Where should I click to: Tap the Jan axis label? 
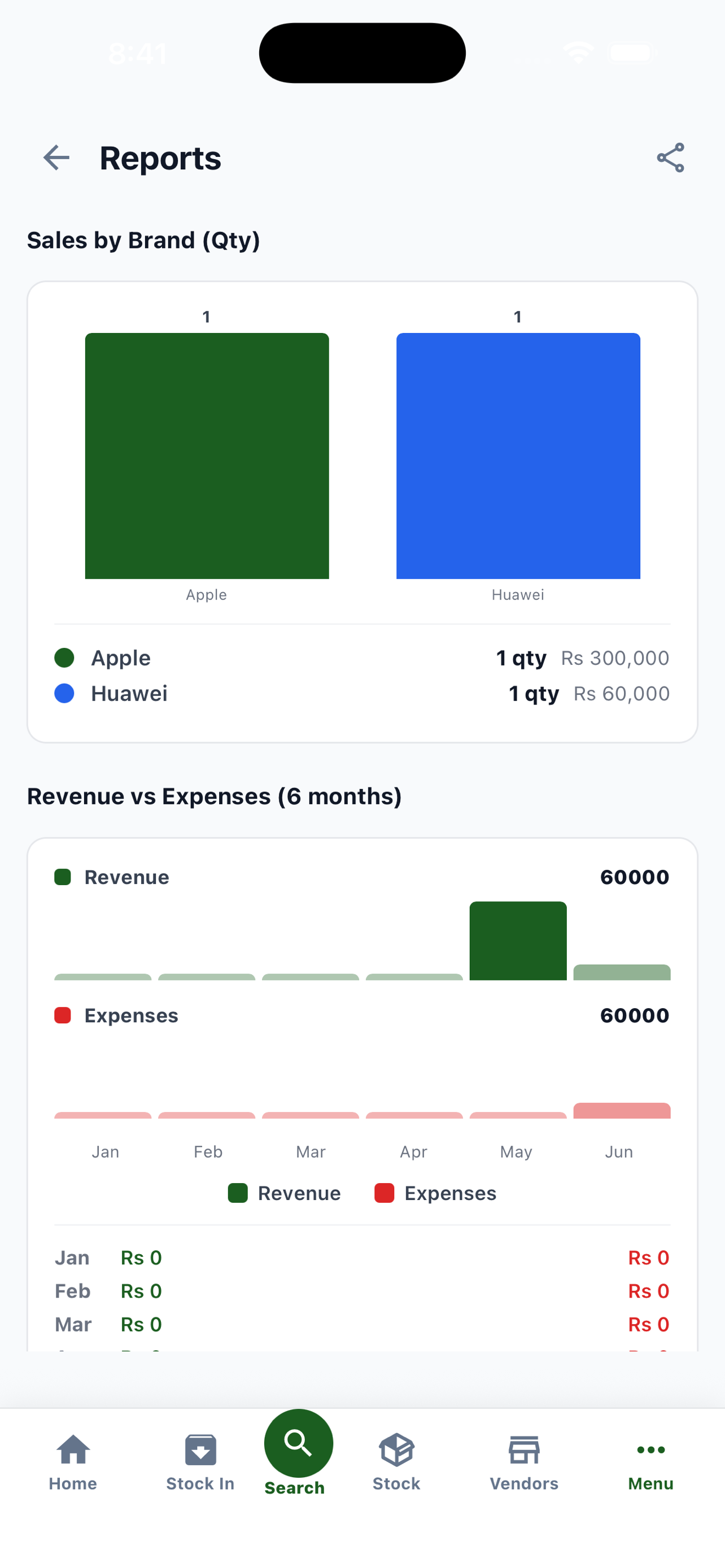pos(106,1151)
